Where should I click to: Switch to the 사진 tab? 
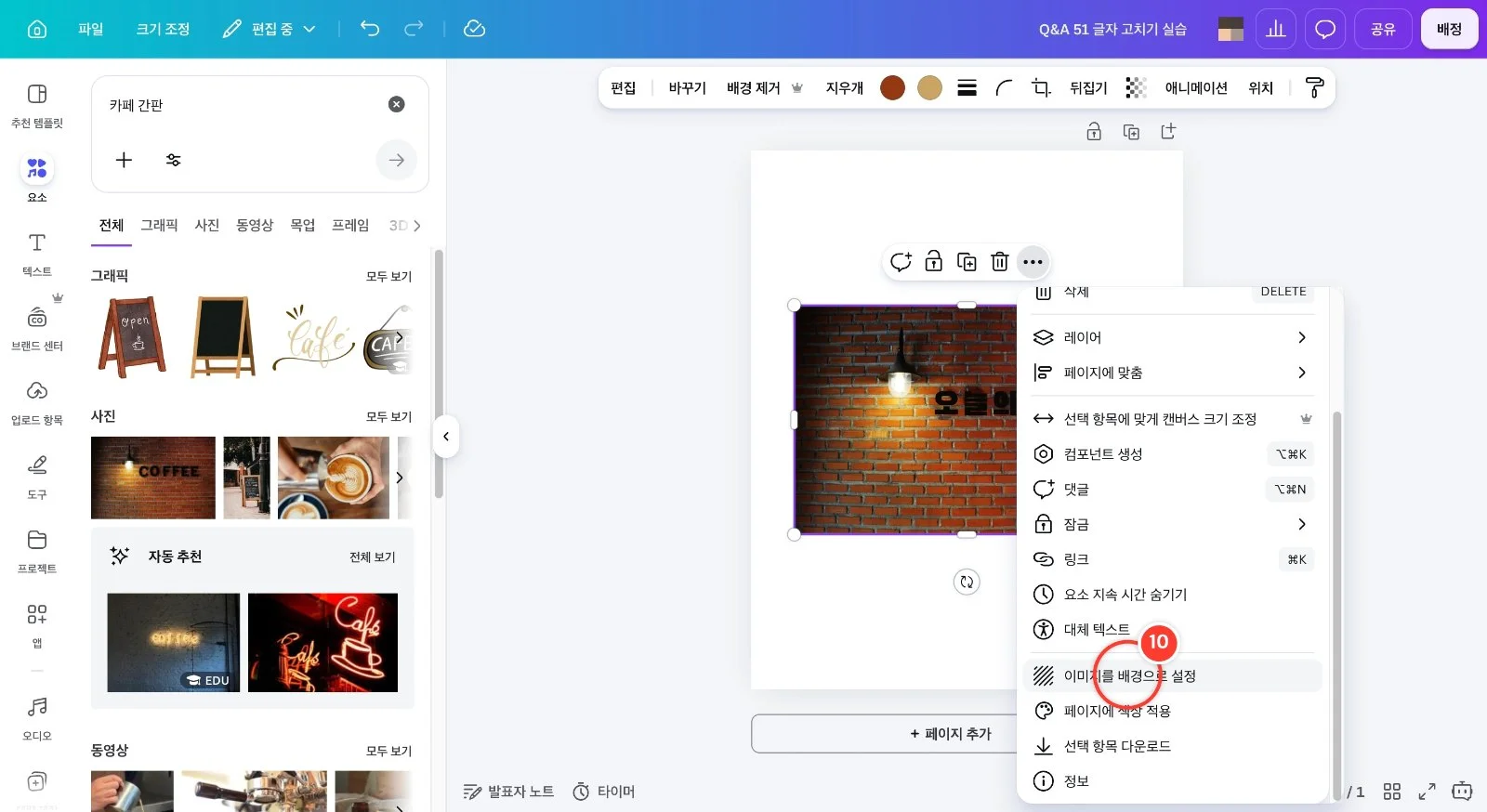click(207, 225)
